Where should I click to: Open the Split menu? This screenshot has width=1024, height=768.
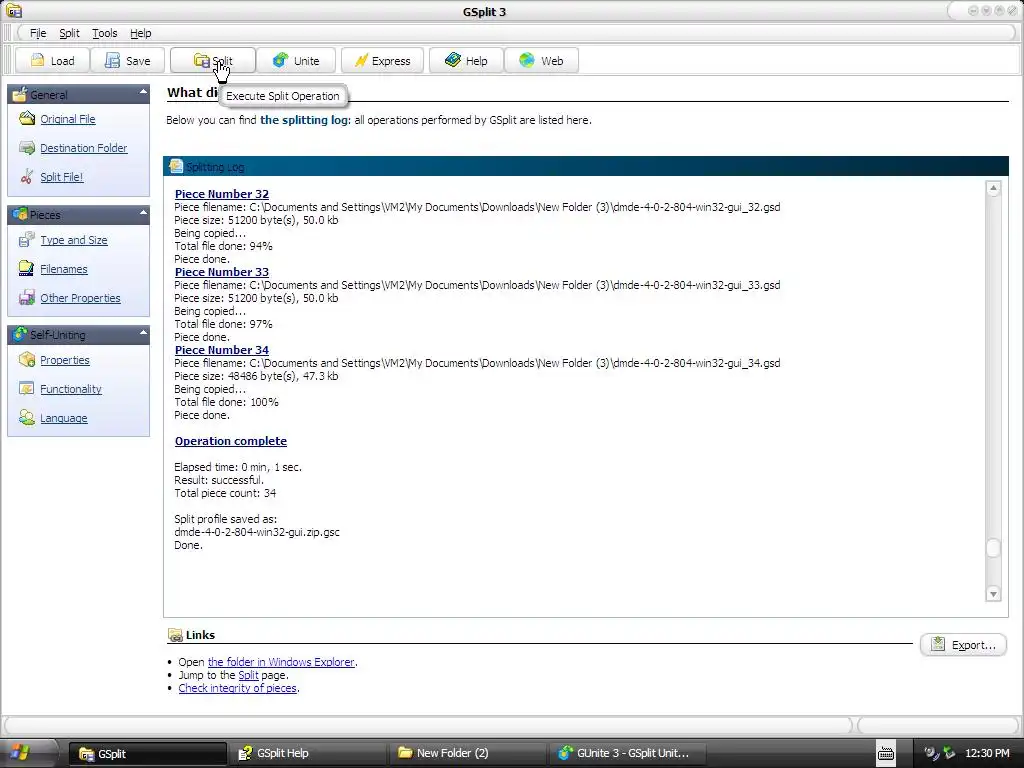point(69,33)
